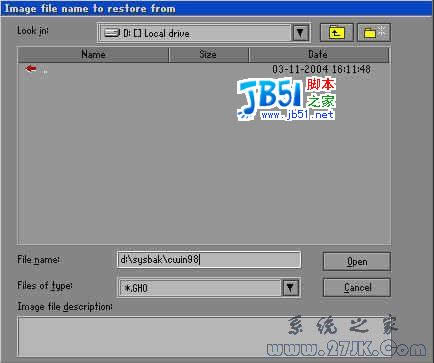Open the *.GHO file type combo box
Viewport: 434px width, 363px height.
pyautogui.click(x=209, y=288)
